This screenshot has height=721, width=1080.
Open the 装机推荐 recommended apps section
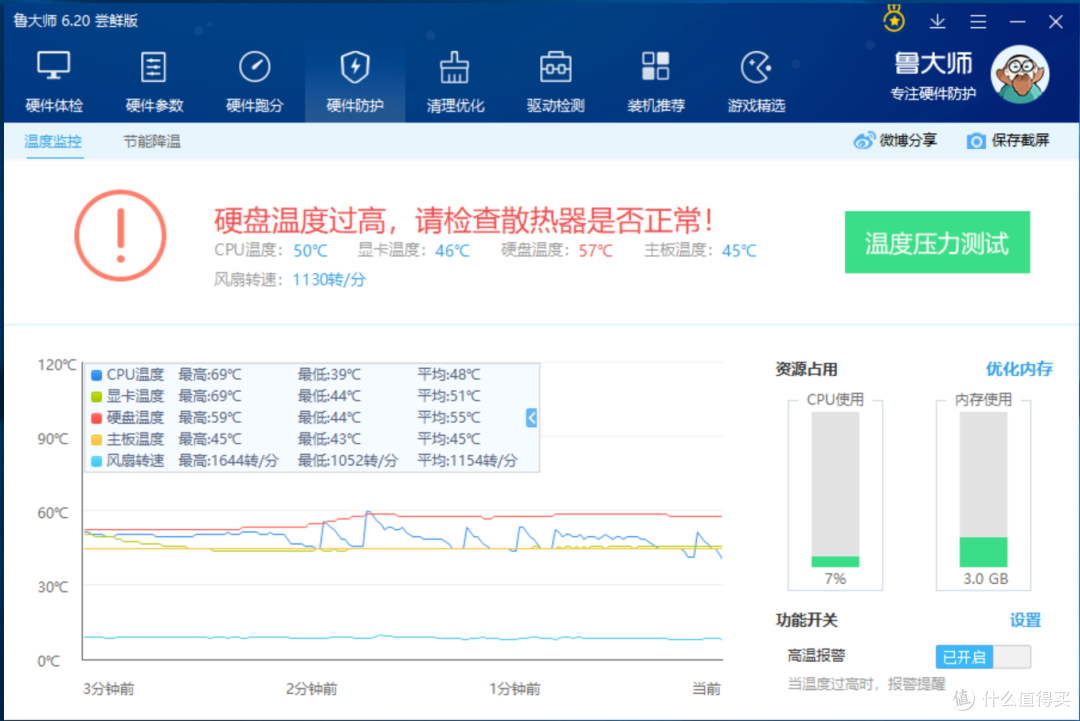point(656,82)
